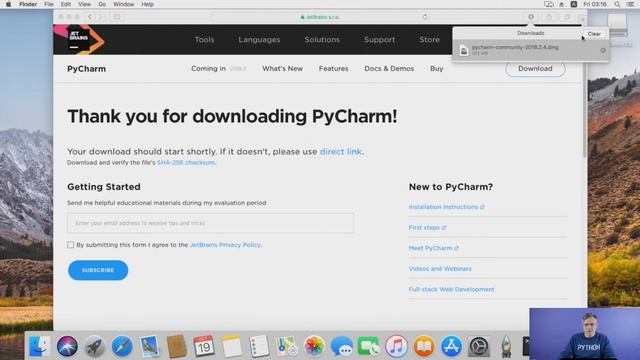Open the Support menu
Image resolution: width=640 pixels, height=360 pixels.
pos(380,40)
